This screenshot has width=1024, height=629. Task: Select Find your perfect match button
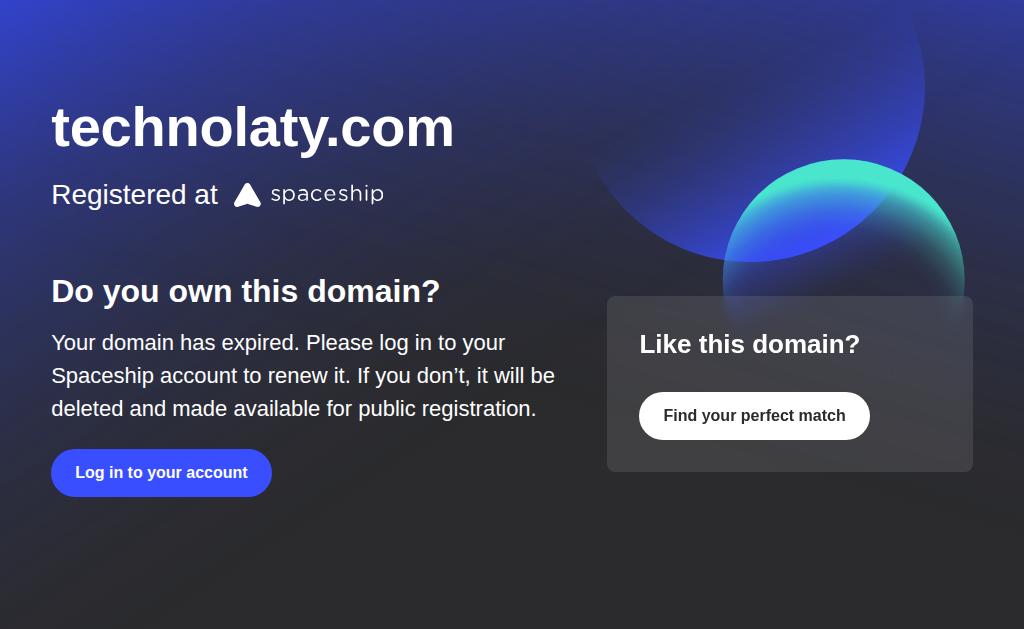(x=754, y=416)
